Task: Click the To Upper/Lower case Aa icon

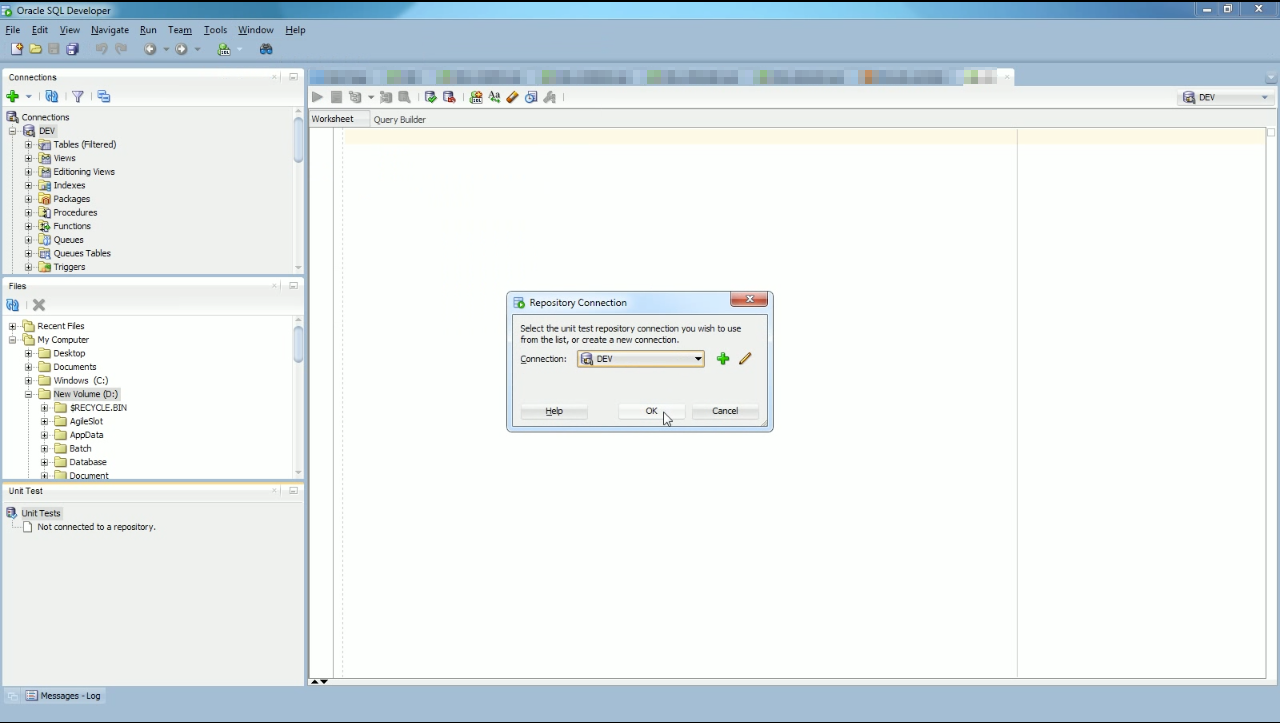Action: 494,97
